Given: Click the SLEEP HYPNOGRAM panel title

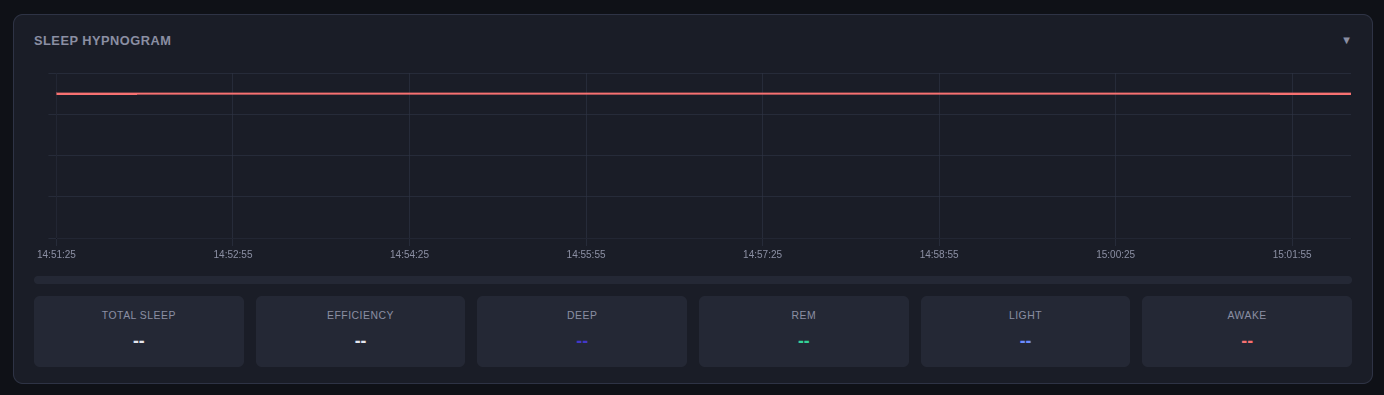Looking at the screenshot, I should [x=102, y=41].
